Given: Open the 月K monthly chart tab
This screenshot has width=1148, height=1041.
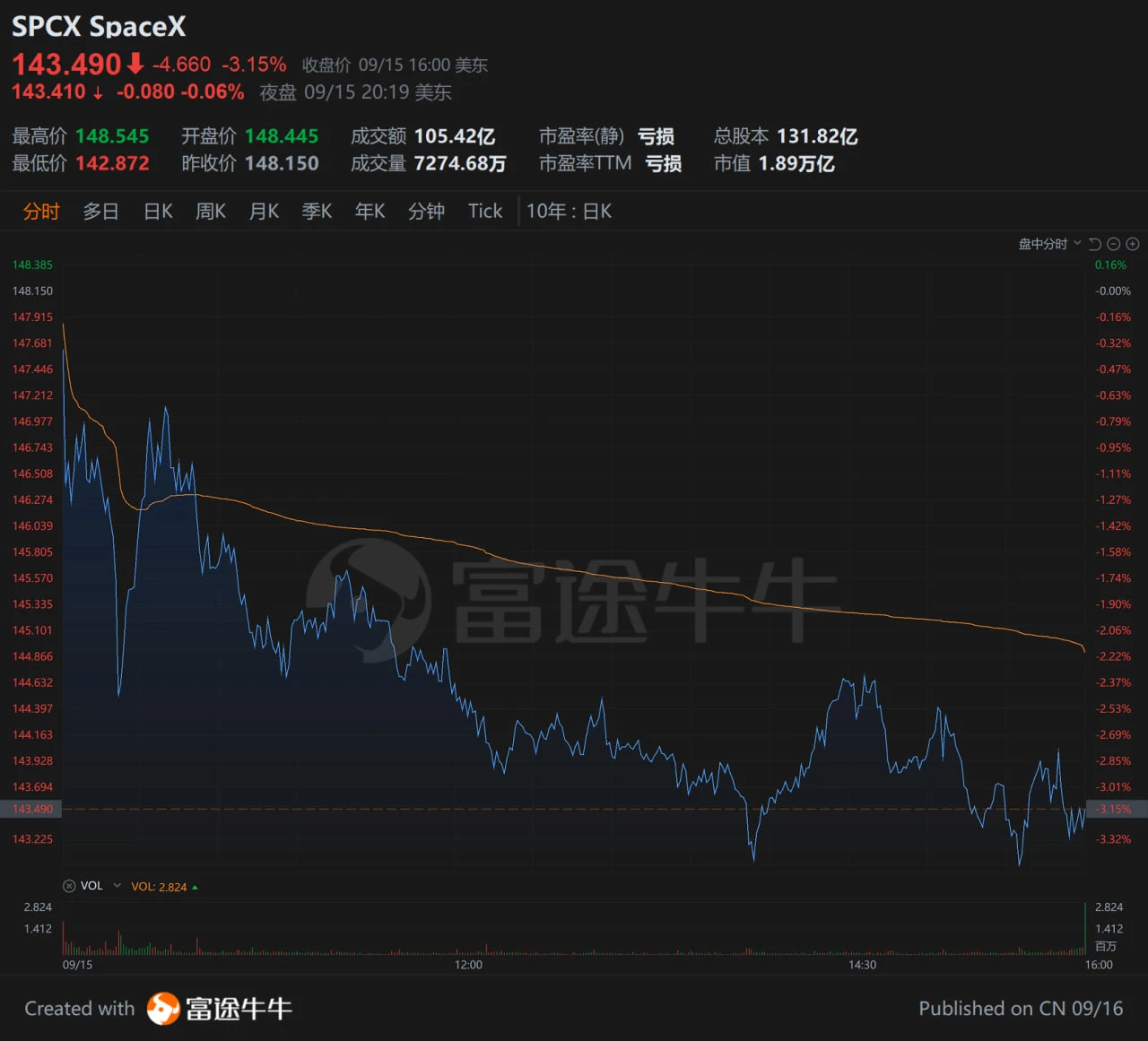Looking at the screenshot, I should tap(264, 212).
